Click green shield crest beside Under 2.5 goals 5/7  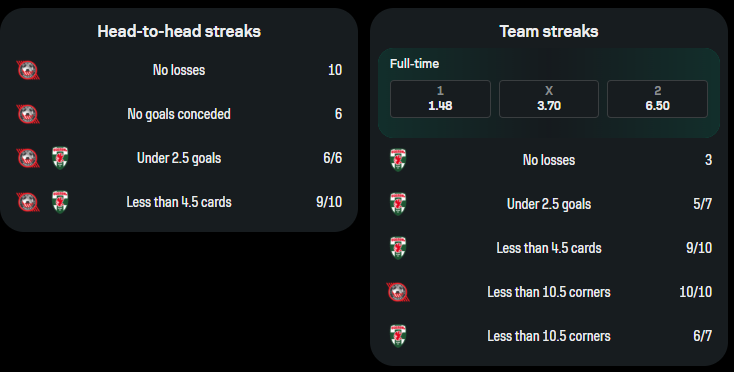click(398, 204)
